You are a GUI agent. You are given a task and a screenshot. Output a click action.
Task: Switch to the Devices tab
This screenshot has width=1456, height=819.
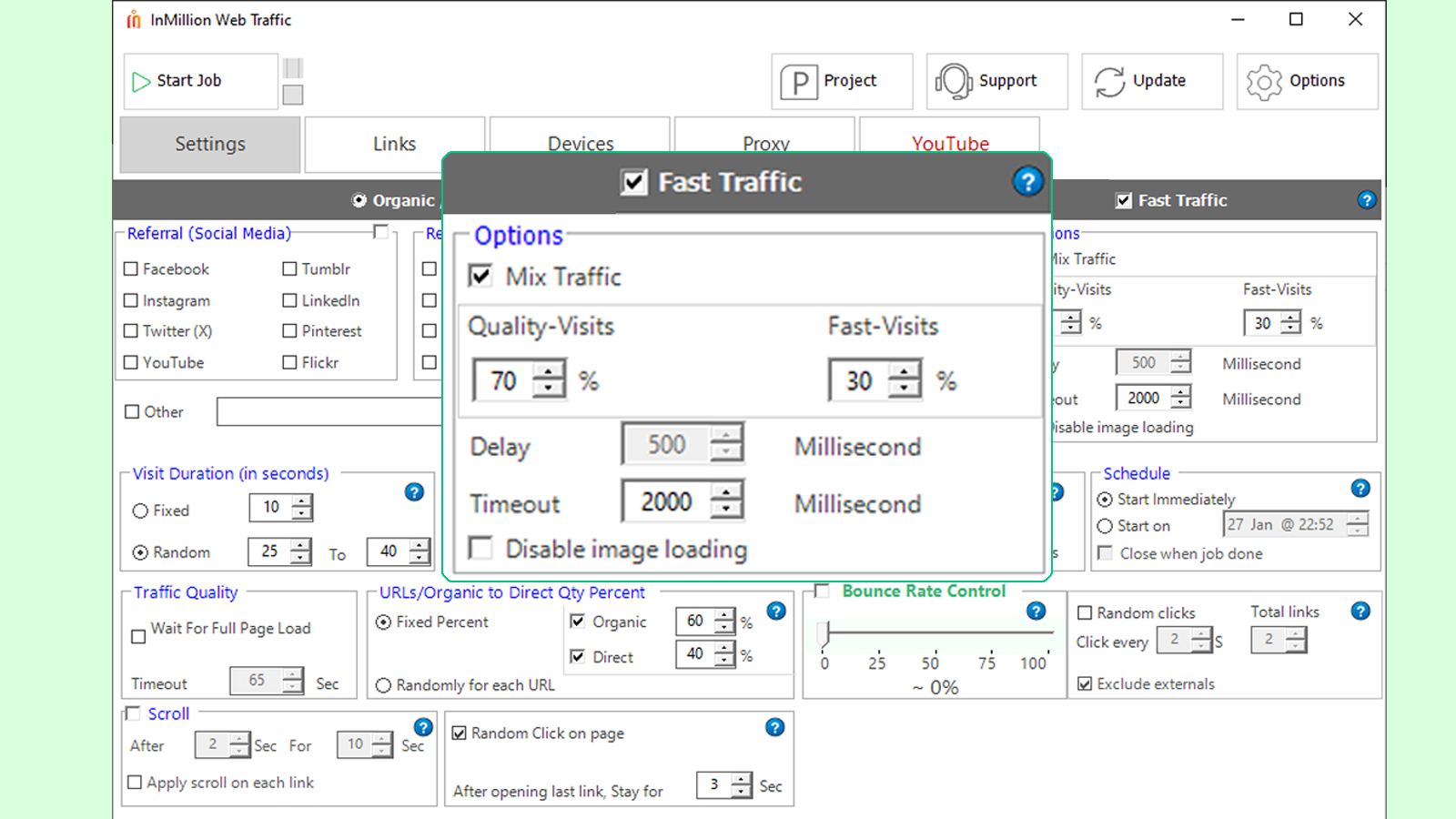point(580,143)
